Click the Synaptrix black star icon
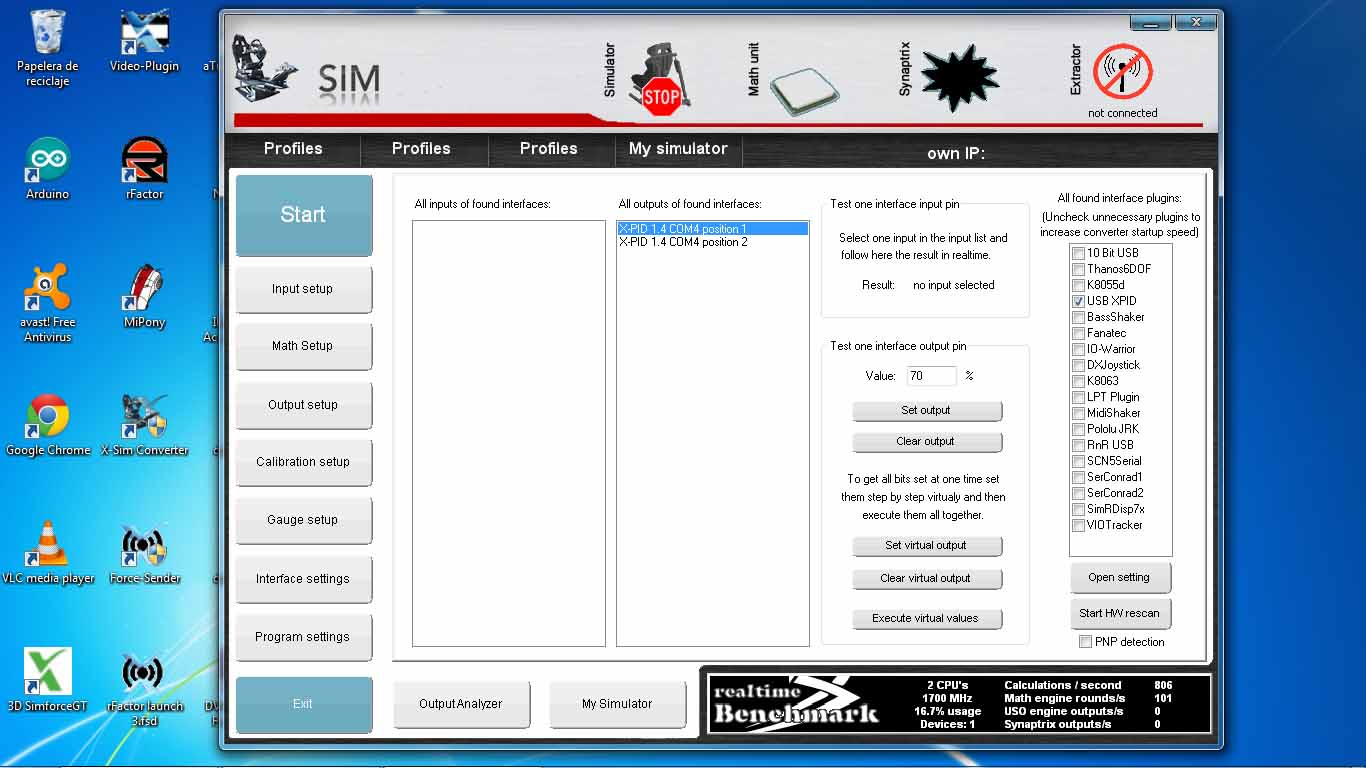The image size is (1366, 768). tap(958, 78)
